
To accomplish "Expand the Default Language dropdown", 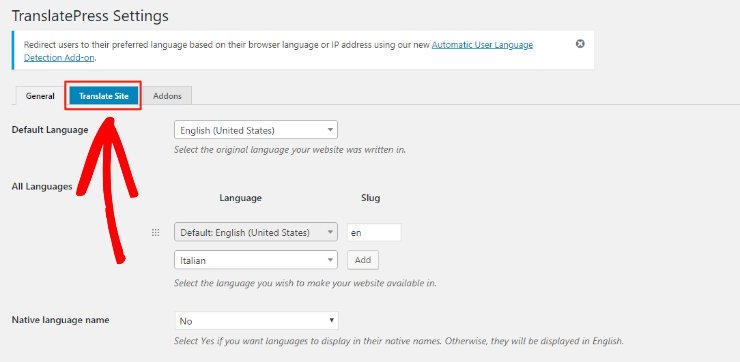I will pyautogui.click(x=256, y=130).
